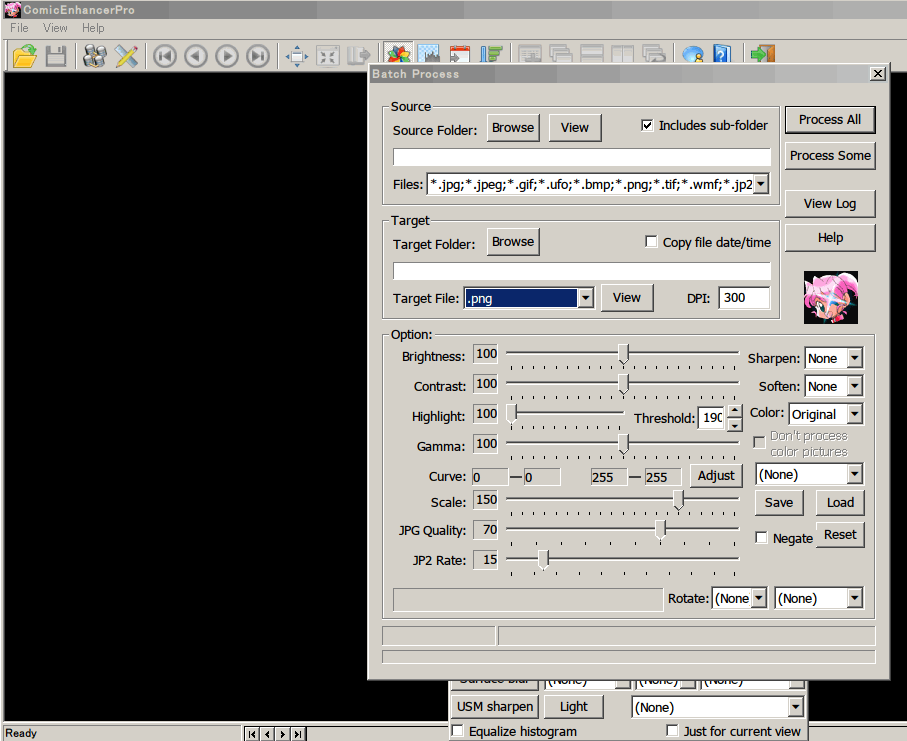This screenshot has width=907, height=741.
Task: Click the Scale slider handle
Action: (x=679, y=500)
